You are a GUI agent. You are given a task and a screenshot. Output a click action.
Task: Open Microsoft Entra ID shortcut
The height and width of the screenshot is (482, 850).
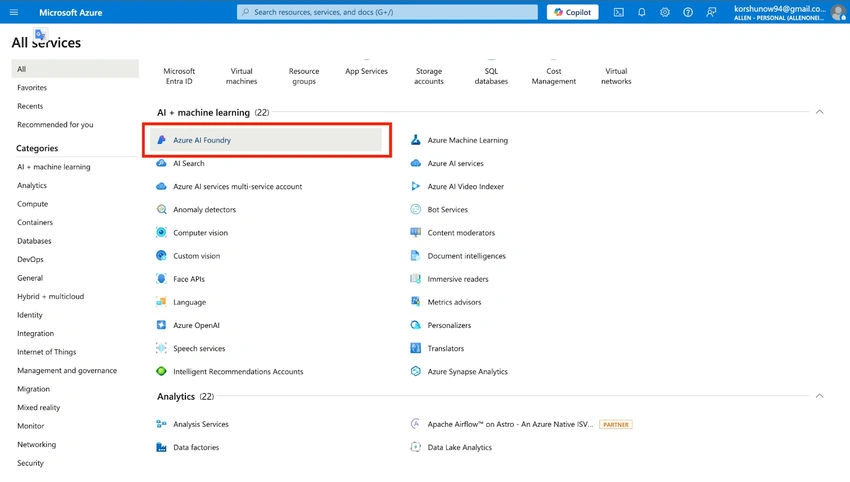[179, 76]
